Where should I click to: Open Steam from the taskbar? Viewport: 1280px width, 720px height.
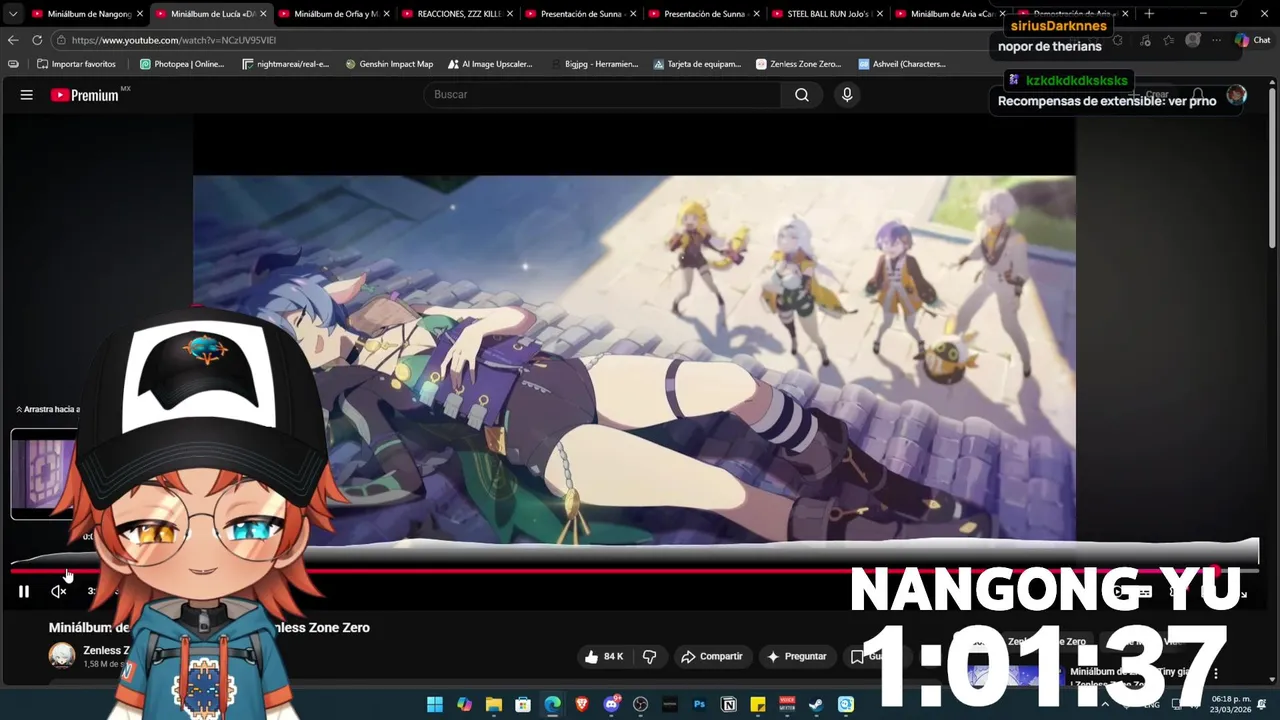click(817, 704)
